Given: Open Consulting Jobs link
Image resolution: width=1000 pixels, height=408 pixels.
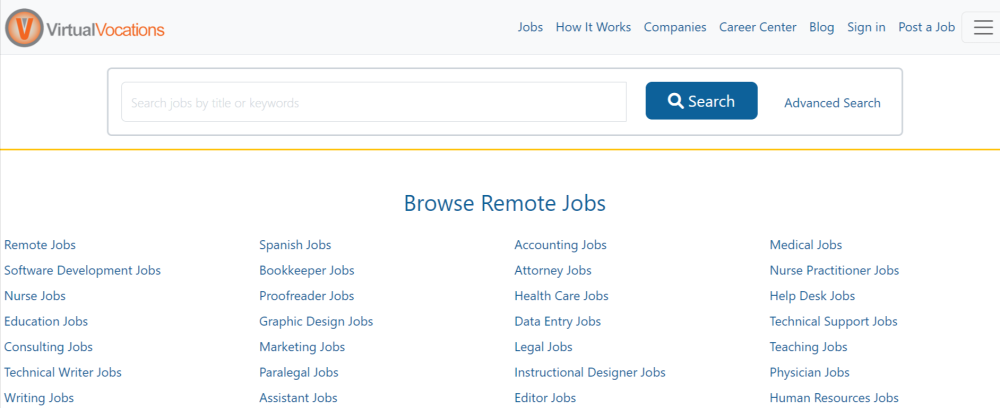Looking at the screenshot, I should (48, 347).
